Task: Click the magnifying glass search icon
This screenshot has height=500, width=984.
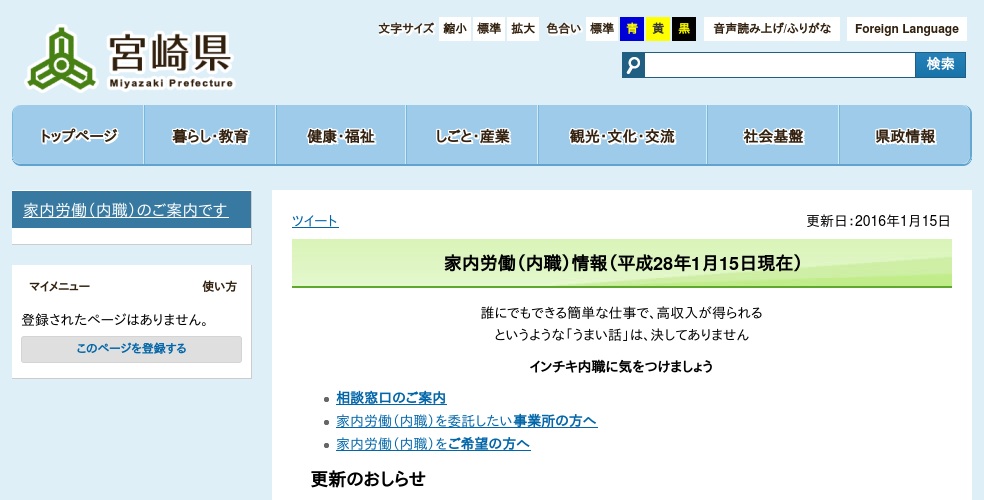Action: click(633, 65)
